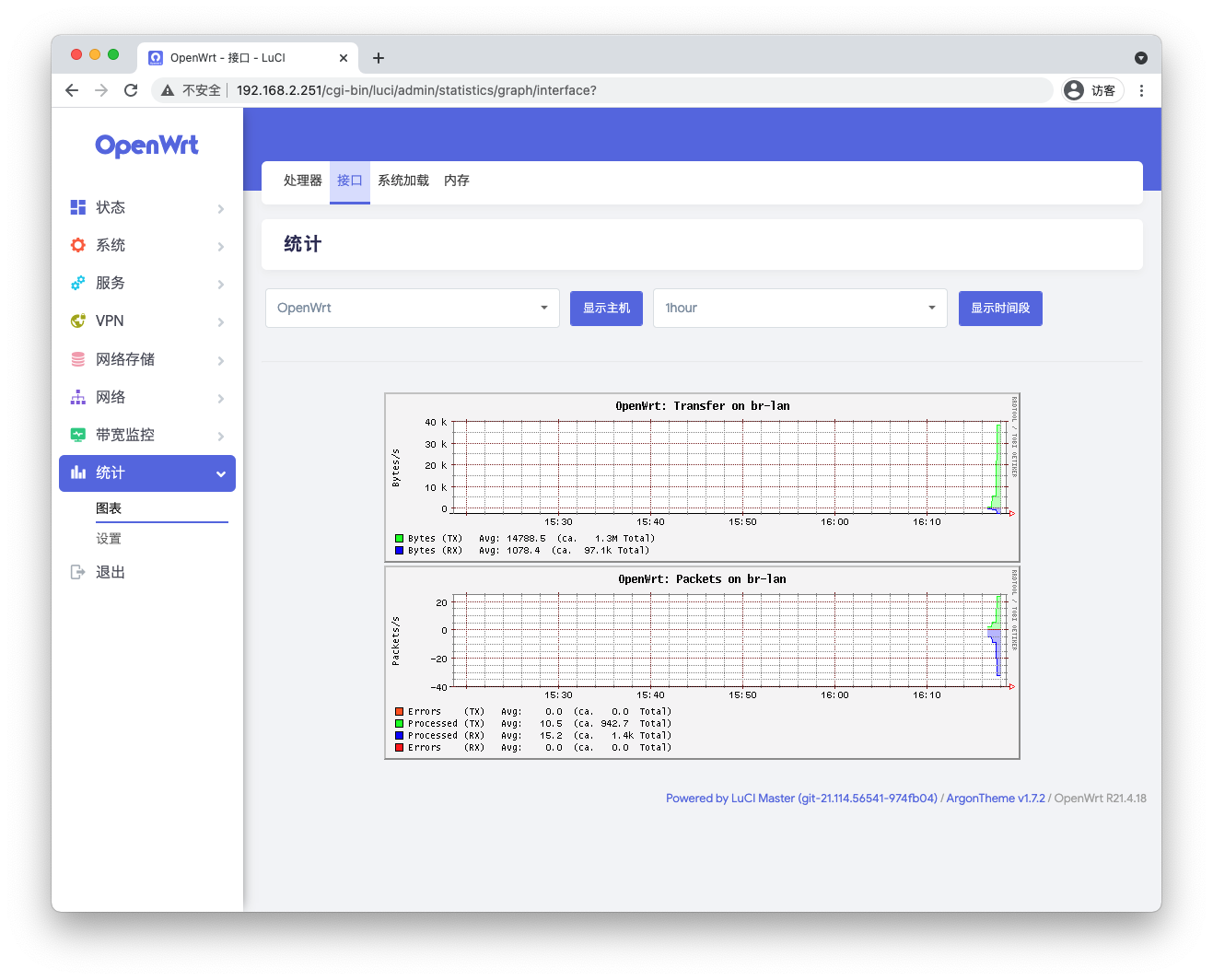Click the 服务 cogs icon in sidebar
1213x980 pixels.
(78, 283)
